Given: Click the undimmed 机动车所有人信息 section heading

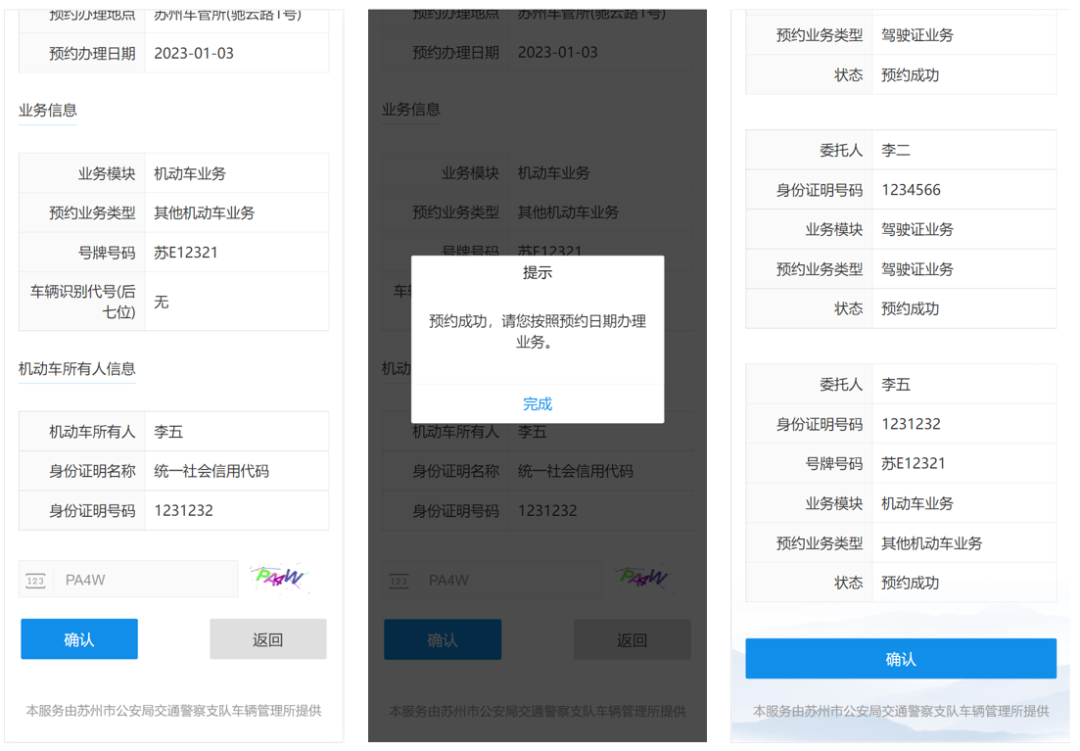Looking at the screenshot, I should tap(76, 369).
